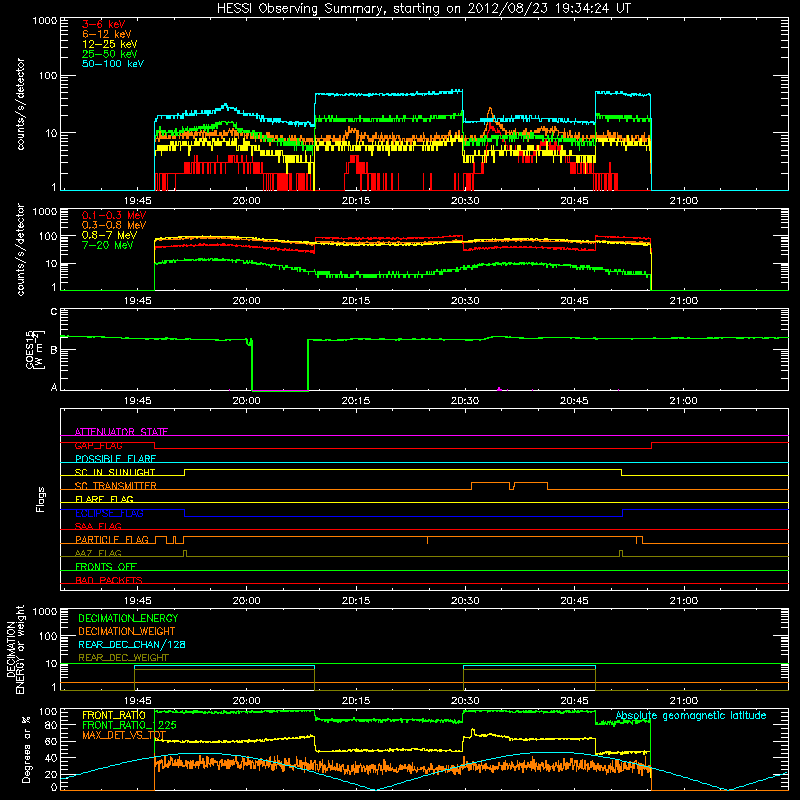Select the red 3-6 keV legend label
Viewport: 800px width, 800px height.
[103, 24]
